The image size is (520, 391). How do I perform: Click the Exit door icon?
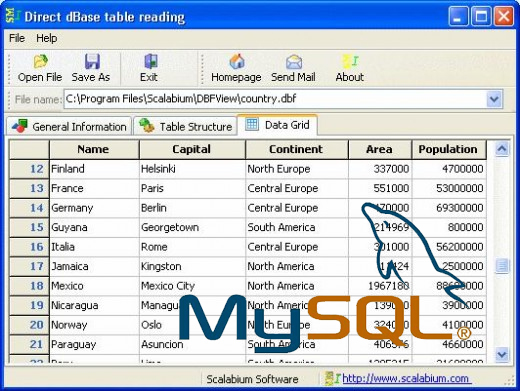[151, 61]
